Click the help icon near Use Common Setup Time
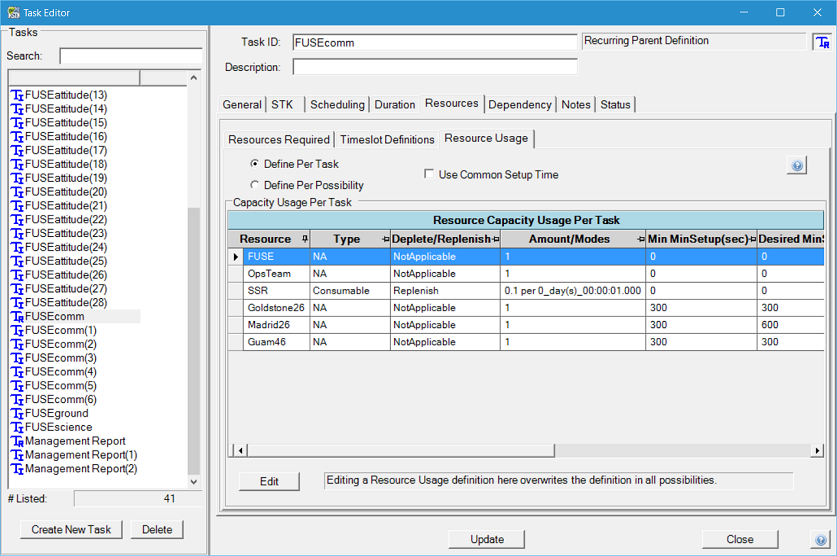The width and height of the screenshot is (837, 556). (x=796, y=166)
